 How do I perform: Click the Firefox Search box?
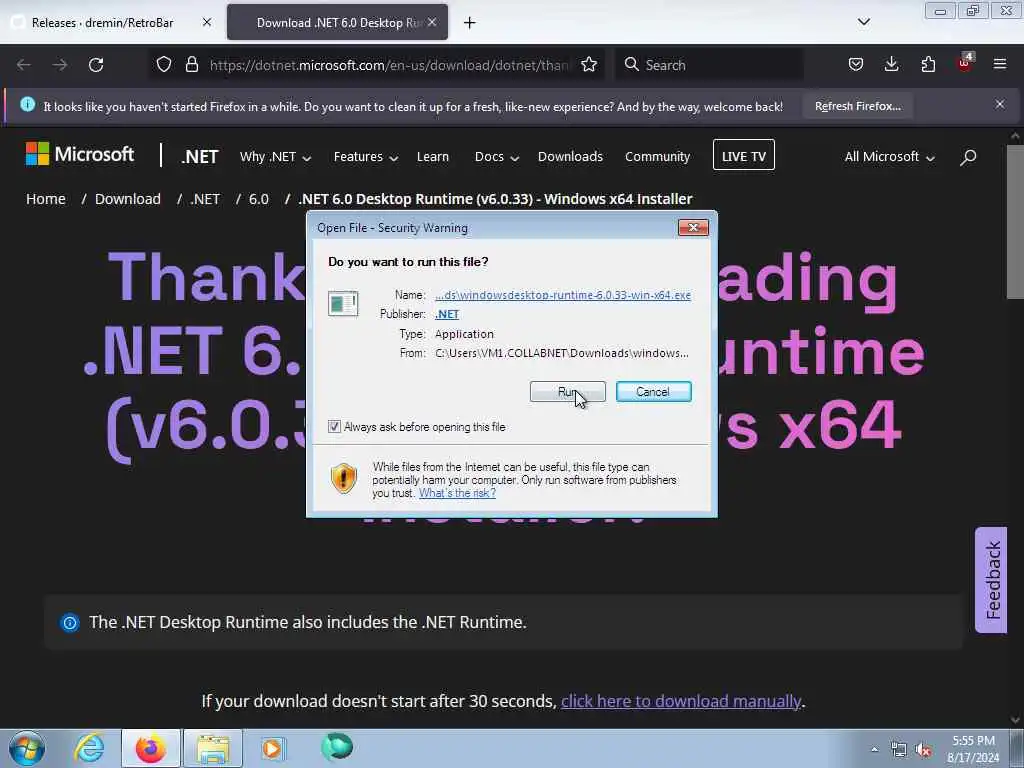(x=709, y=65)
